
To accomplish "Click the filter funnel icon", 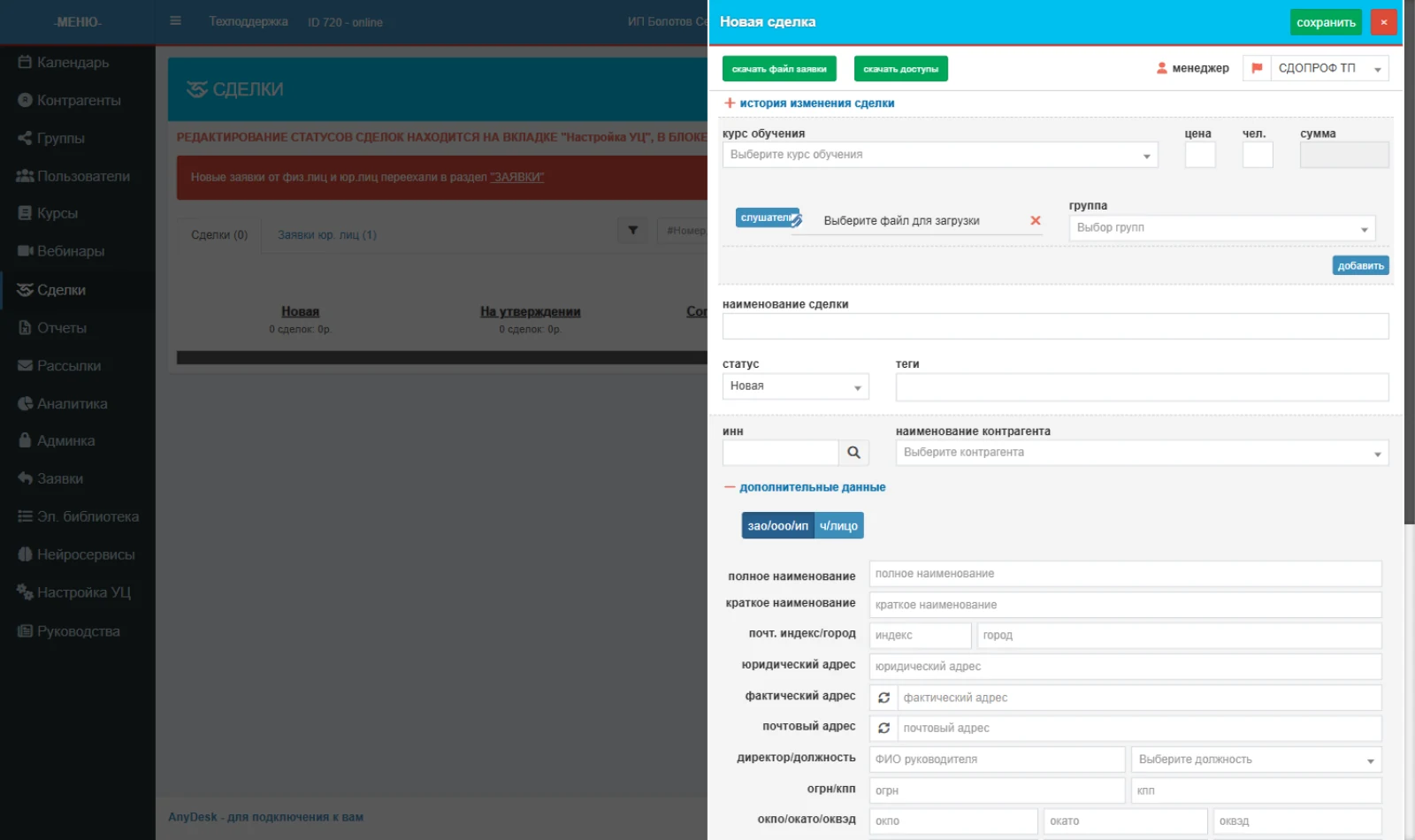I will coord(633,231).
